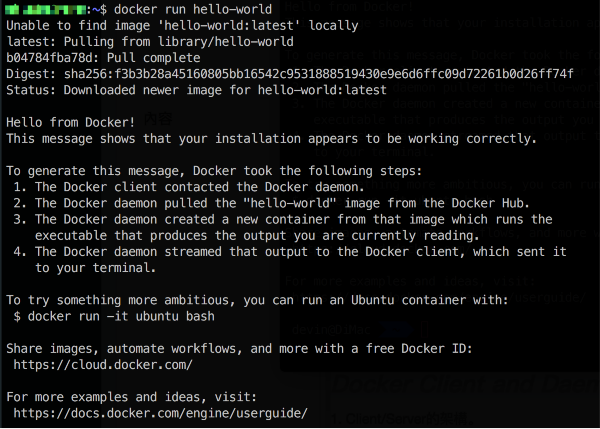Click the blurred username in the prompt
The image size is (600, 429).
pyautogui.click(x=46, y=9)
